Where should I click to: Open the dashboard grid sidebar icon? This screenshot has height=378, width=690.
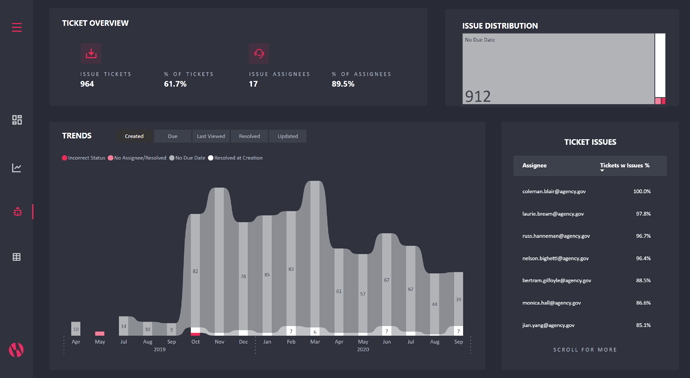click(x=17, y=120)
